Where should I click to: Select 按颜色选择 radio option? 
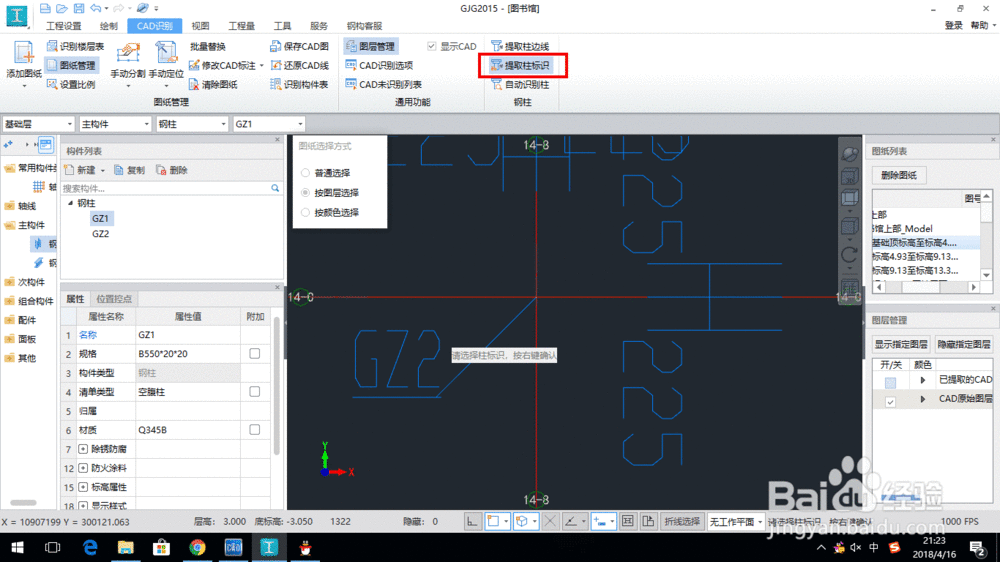pyautogui.click(x=306, y=213)
